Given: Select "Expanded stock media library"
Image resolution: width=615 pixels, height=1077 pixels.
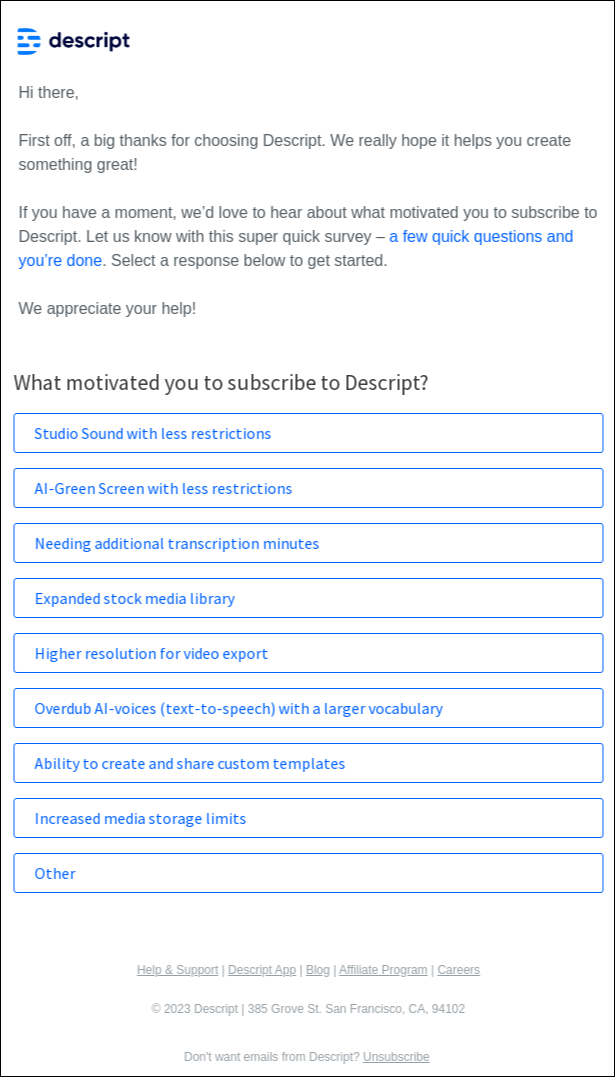Looking at the screenshot, I should coord(307,598).
